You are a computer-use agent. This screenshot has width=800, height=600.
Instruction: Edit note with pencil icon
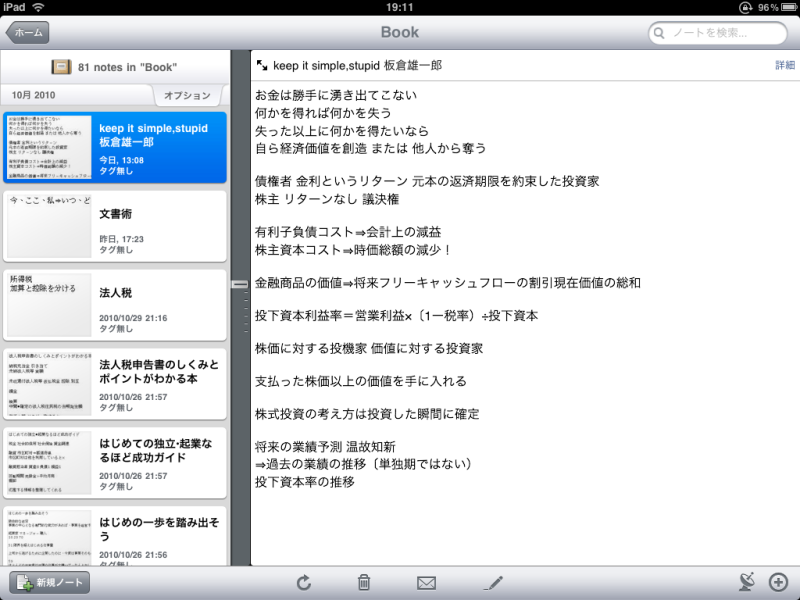[493, 582]
